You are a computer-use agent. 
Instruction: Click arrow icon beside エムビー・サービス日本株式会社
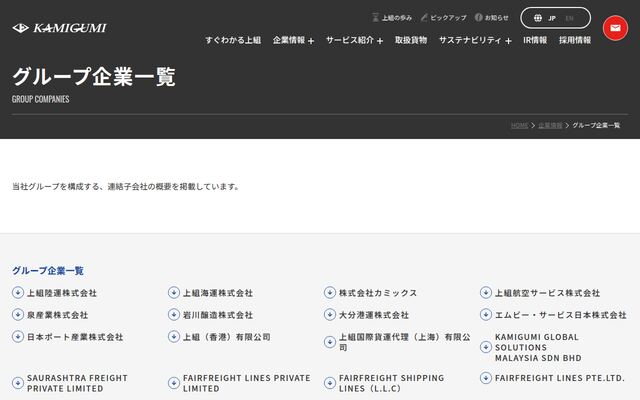pos(486,315)
